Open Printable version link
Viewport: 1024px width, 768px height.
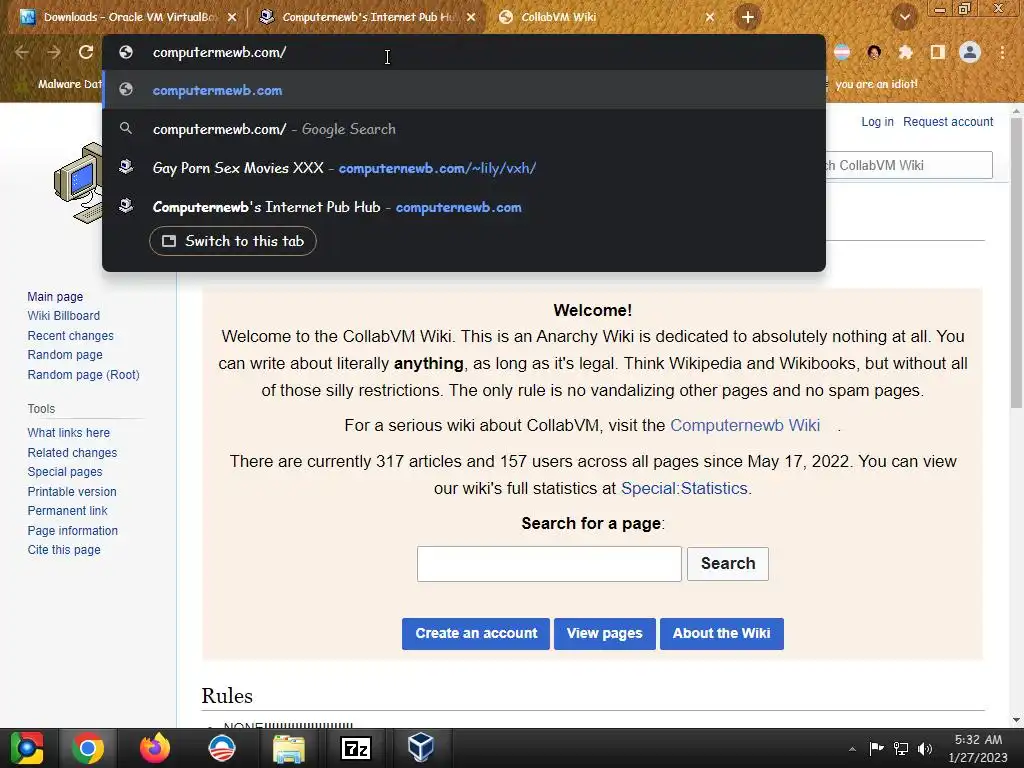(72, 492)
